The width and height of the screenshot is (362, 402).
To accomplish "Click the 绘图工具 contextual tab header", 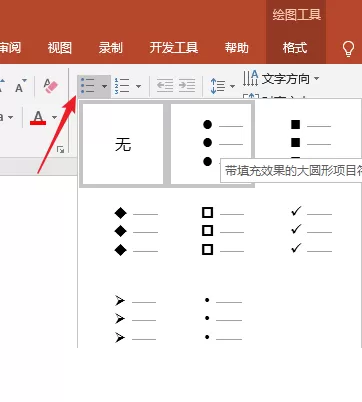I will click(296, 15).
